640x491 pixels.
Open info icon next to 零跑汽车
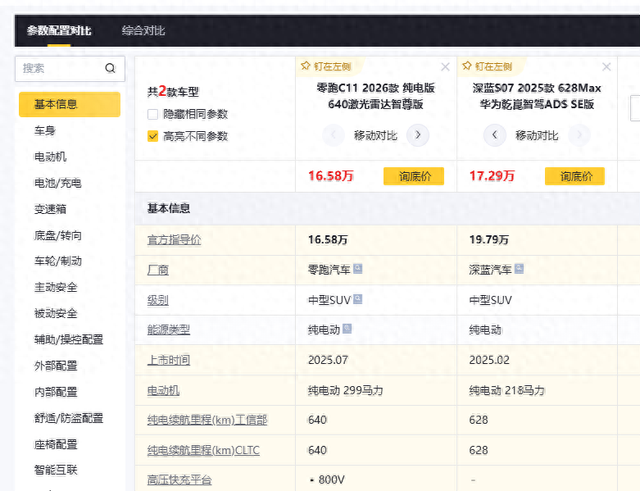(358, 269)
